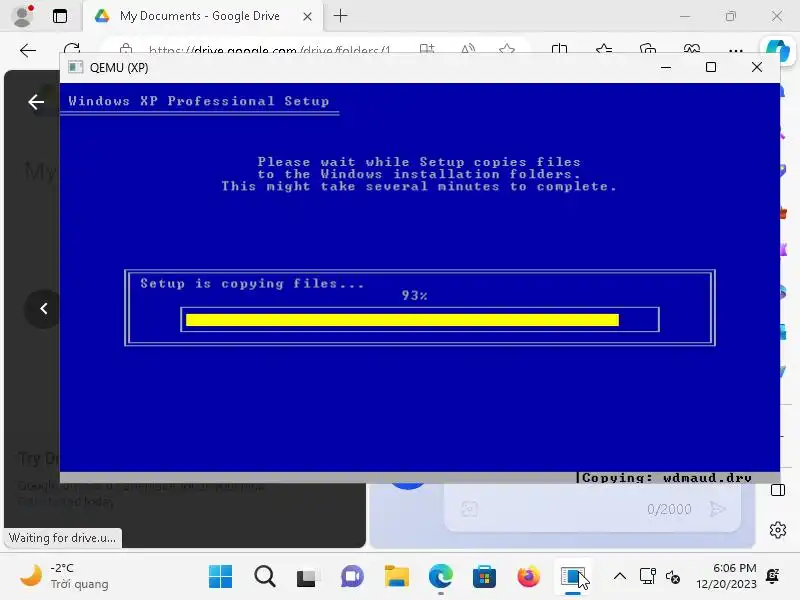Open the notifications bell icon
This screenshot has width=800, height=600.
point(773,576)
